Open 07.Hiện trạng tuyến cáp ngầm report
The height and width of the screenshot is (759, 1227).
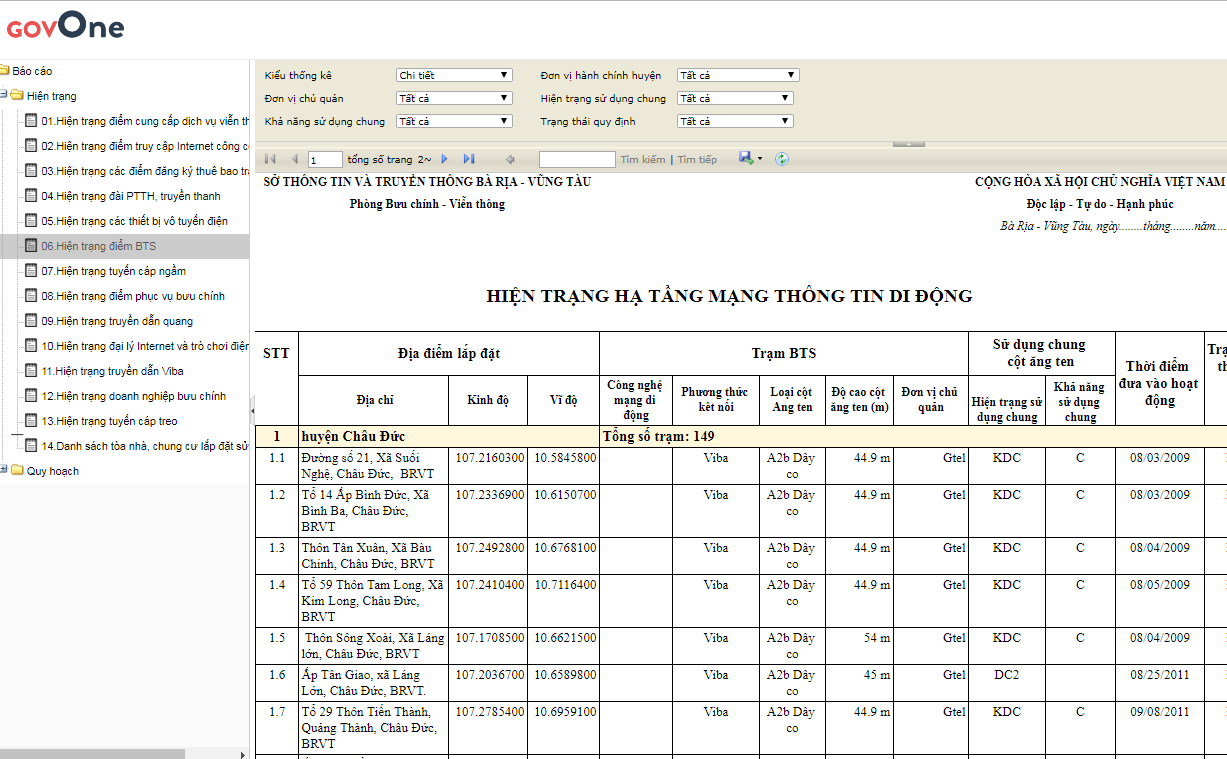[x=113, y=271]
